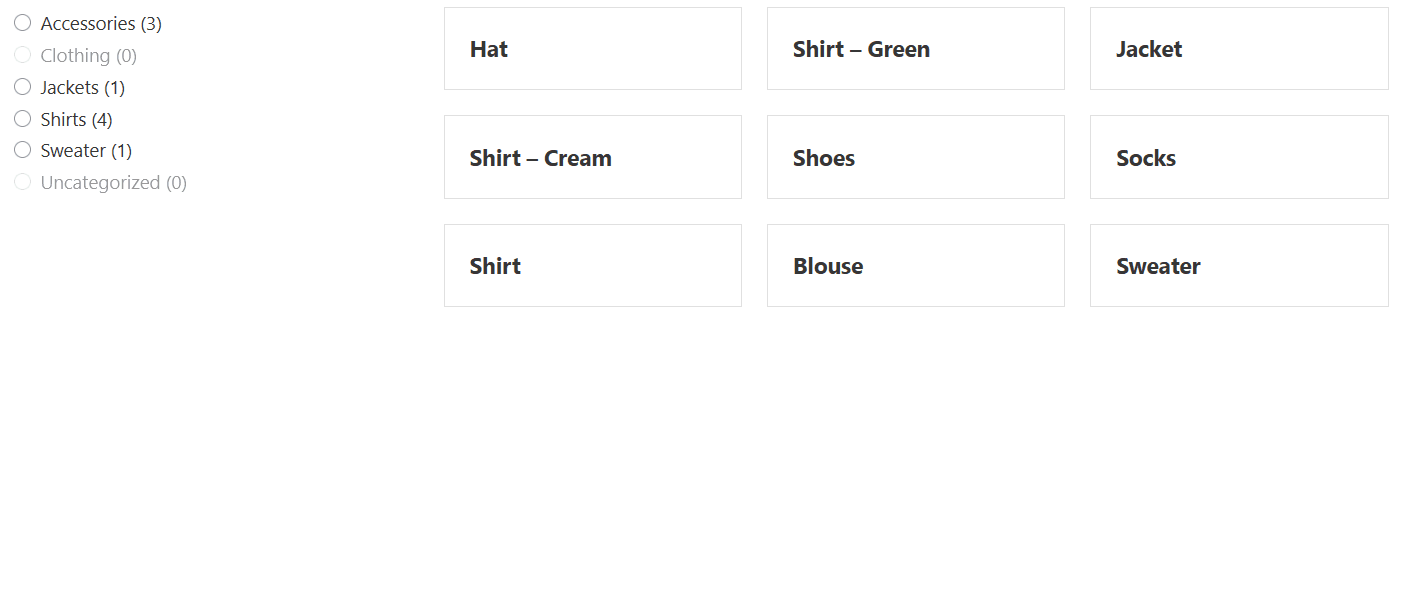Open the Shoes product card
This screenshot has height=612, width=1420.
(x=915, y=157)
